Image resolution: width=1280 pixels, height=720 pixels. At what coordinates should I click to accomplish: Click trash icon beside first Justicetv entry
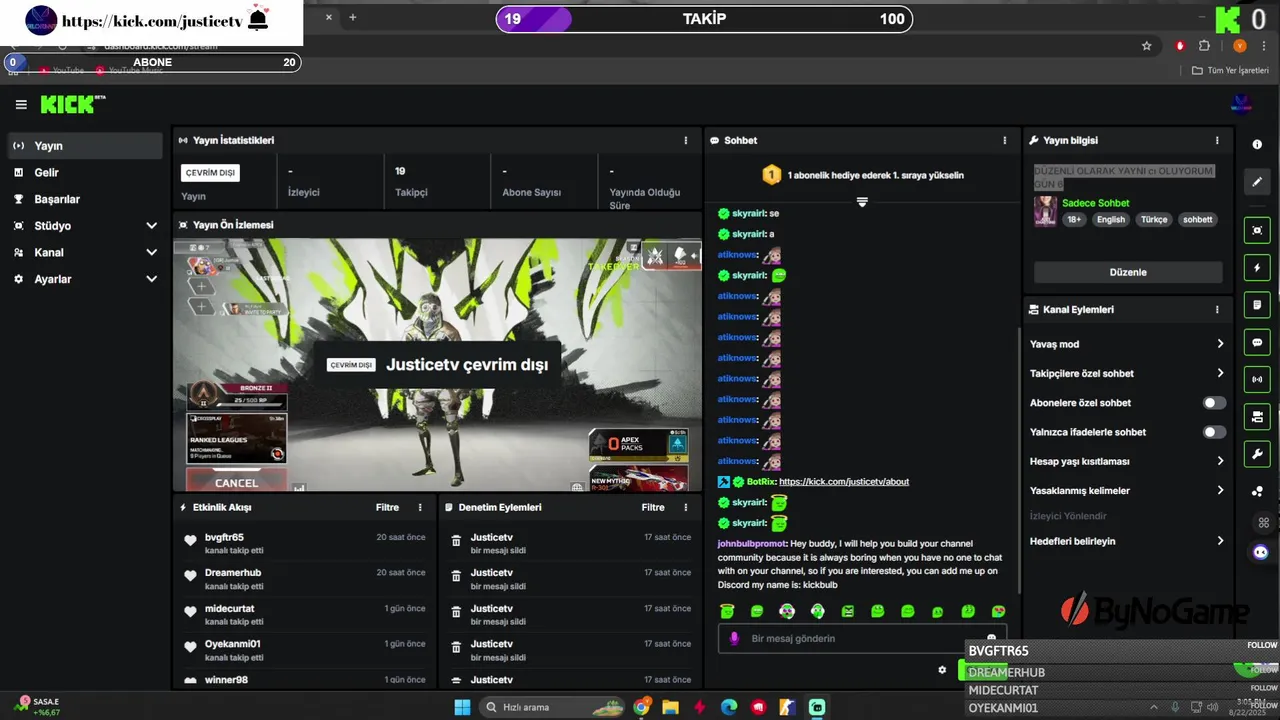(456, 541)
